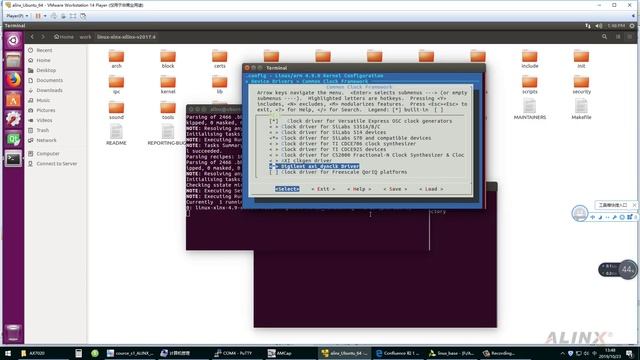The height and width of the screenshot is (360, 640).
Task: Toggle SiLabs 514 devices clock driver option
Action: coord(327,132)
